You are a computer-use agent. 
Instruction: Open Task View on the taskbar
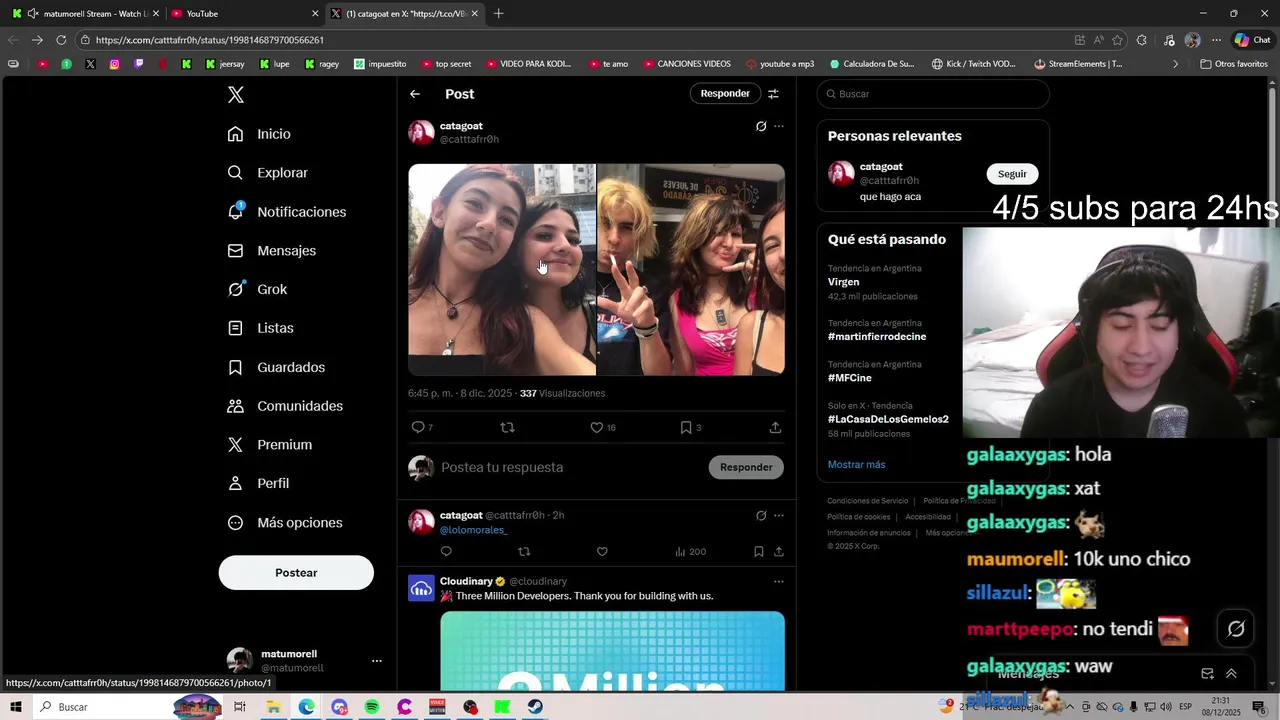(240, 707)
